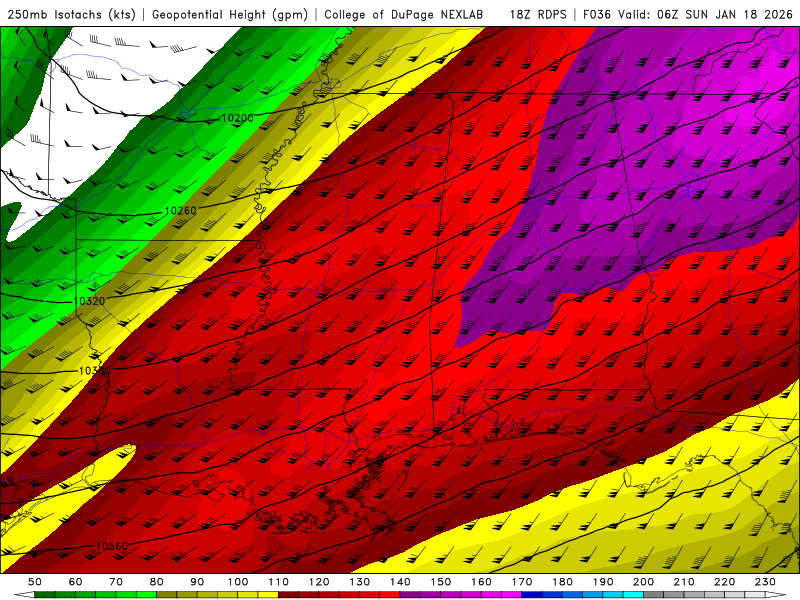Click the 140 knot legend label
This screenshot has height=600, width=800.
point(401,582)
